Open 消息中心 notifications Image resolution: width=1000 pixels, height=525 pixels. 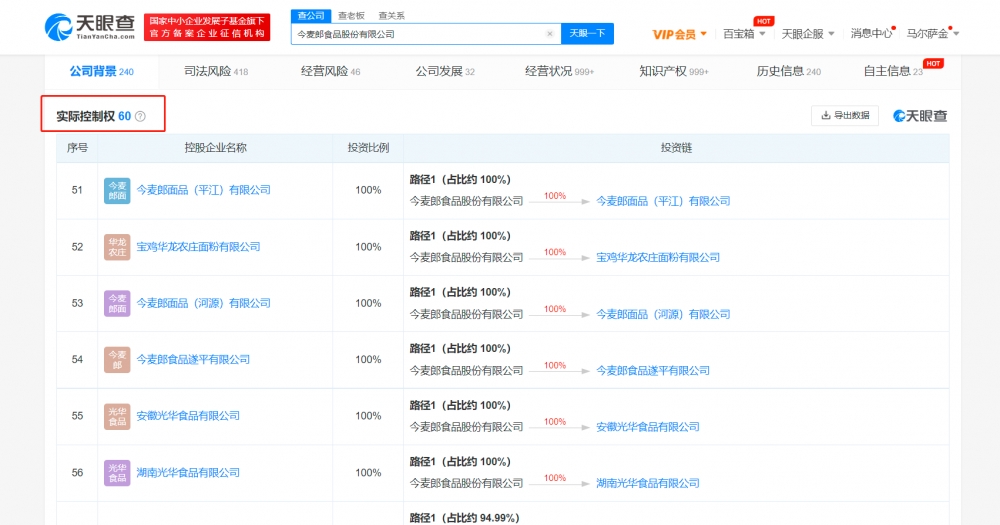pos(871,34)
